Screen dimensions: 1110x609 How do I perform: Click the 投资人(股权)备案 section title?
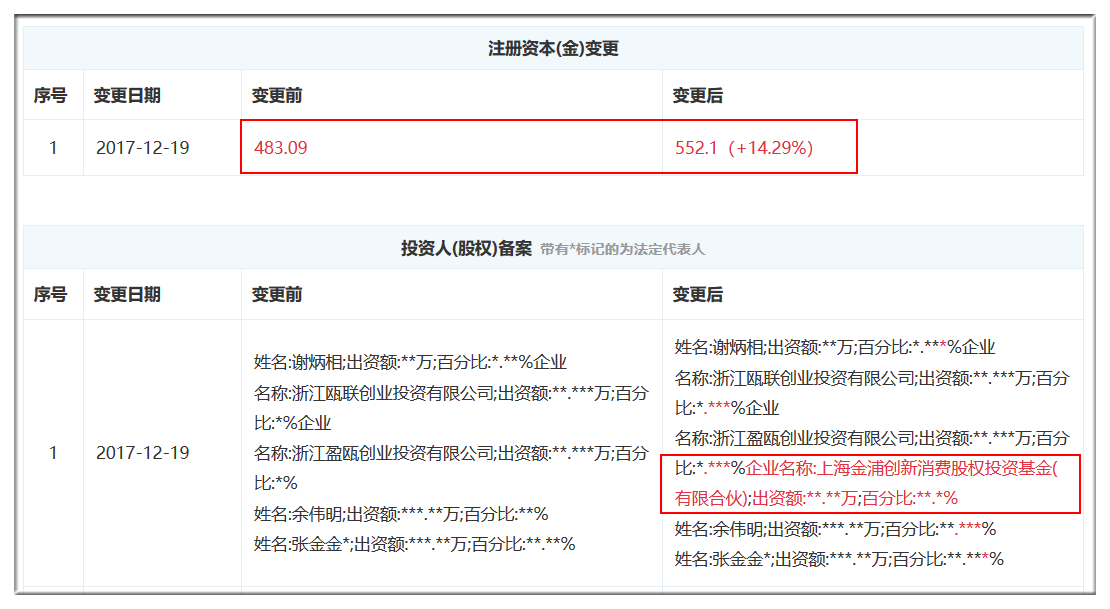pyautogui.click(x=466, y=249)
